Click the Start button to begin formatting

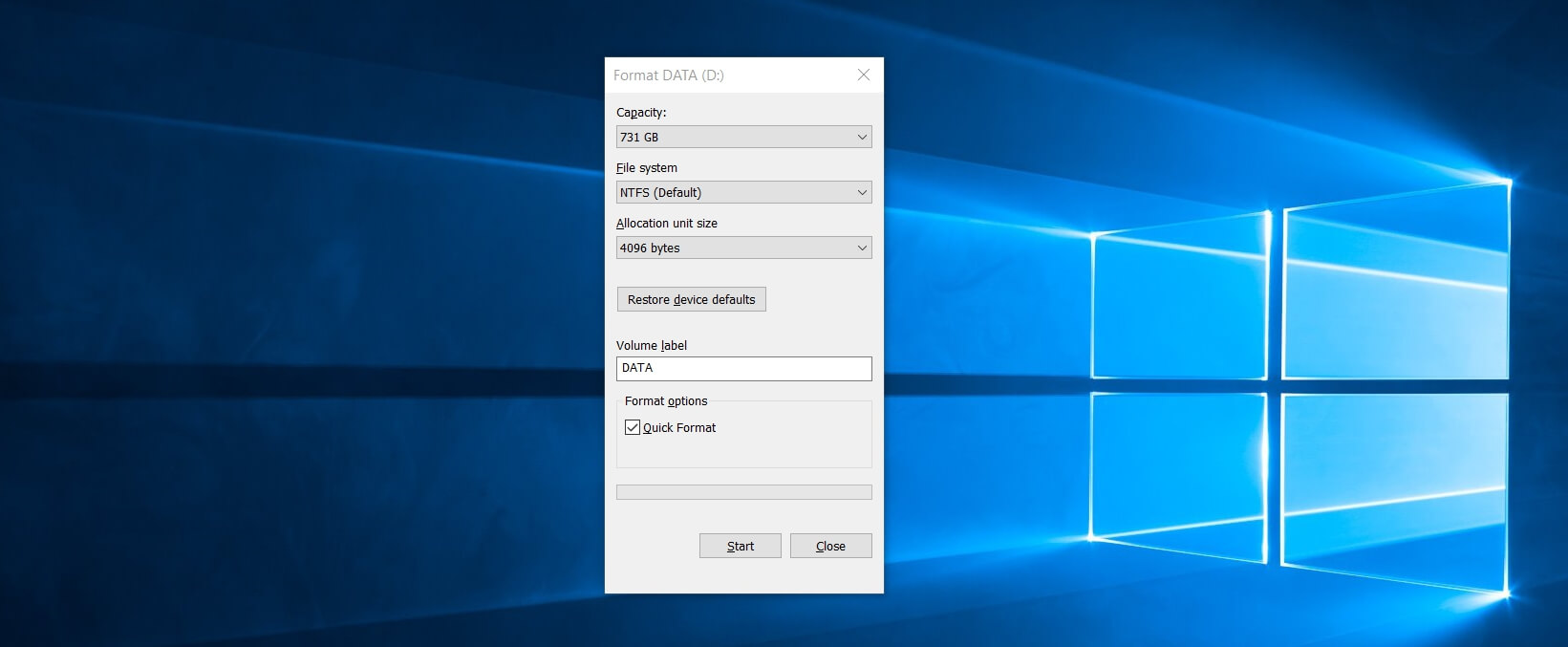tap(741, 546)
